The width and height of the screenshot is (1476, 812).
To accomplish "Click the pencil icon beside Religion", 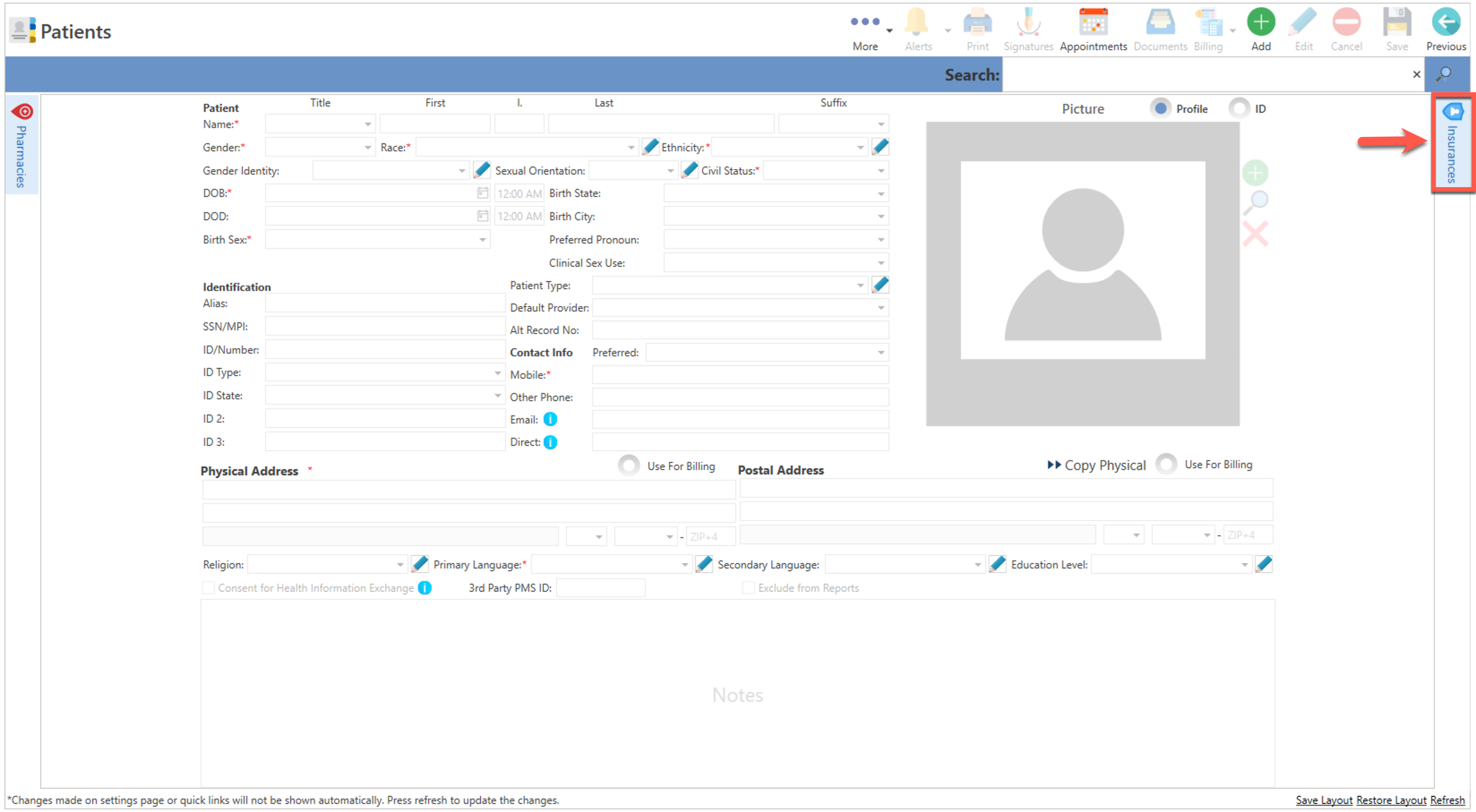I will point(420,564).
